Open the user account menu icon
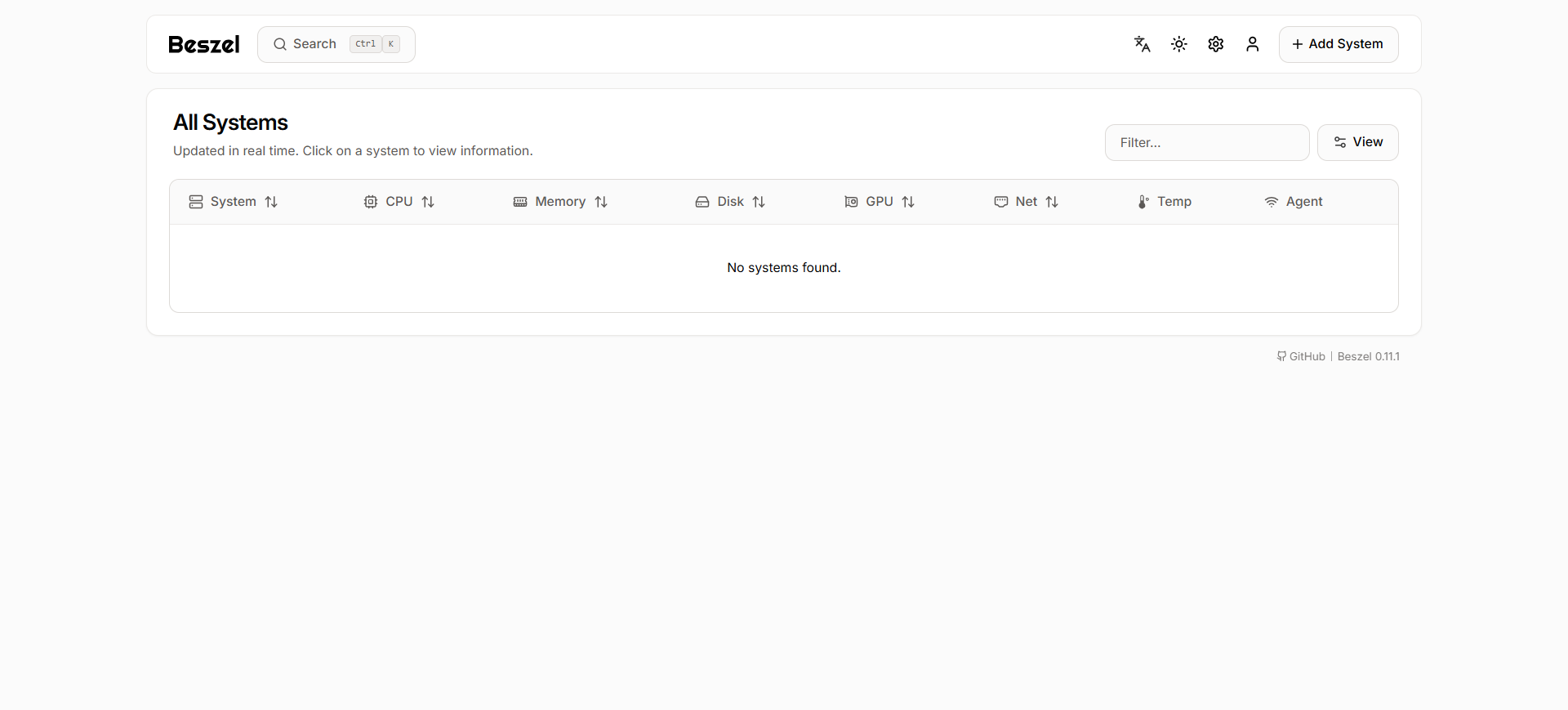1568x710 pixels. click(1252, 44)
